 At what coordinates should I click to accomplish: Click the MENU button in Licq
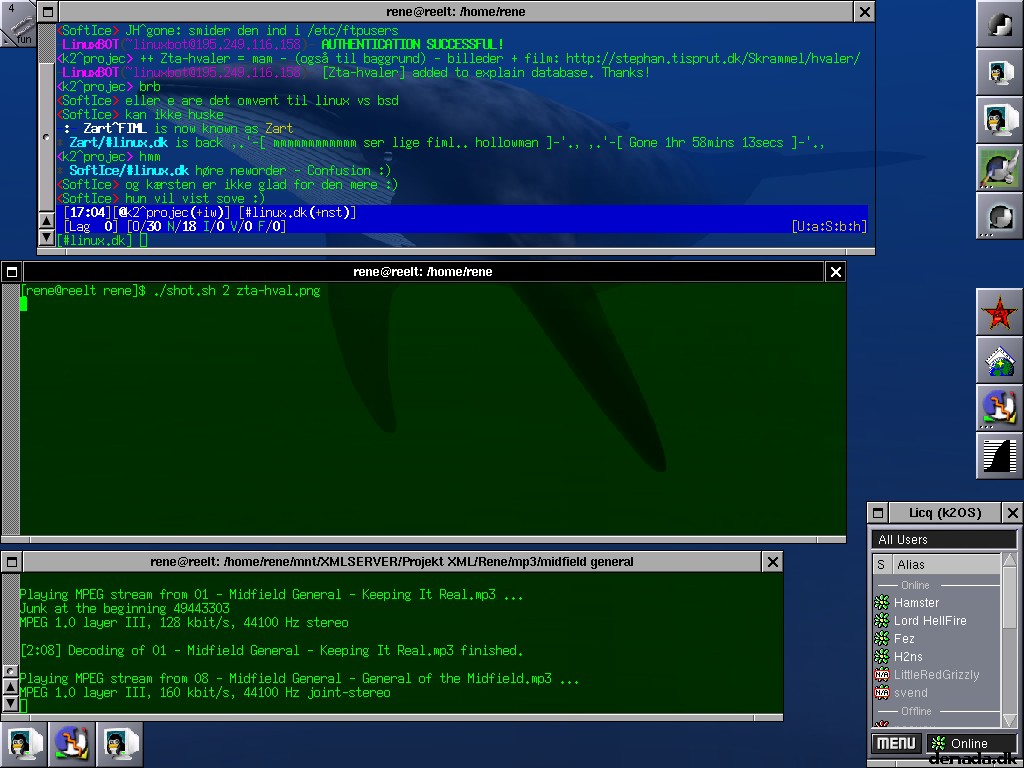click(x=896, y=743)
